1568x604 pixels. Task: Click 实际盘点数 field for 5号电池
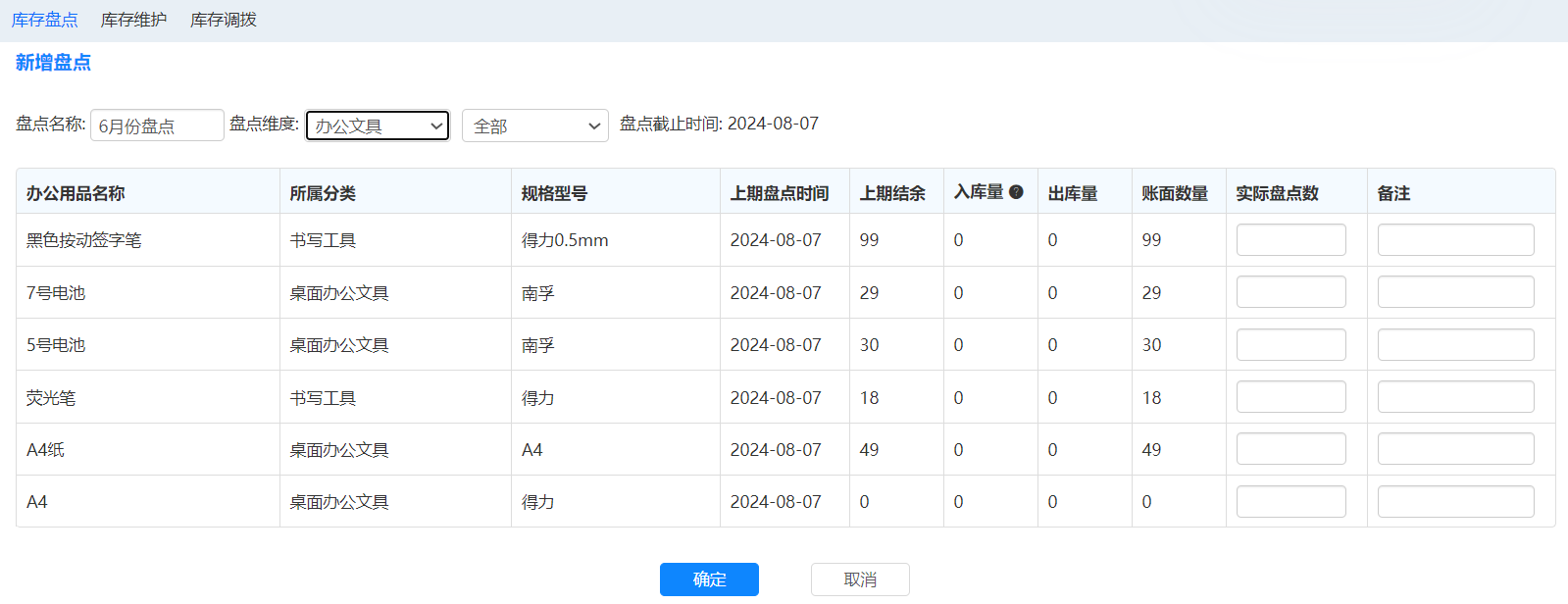pos(1290,345)
